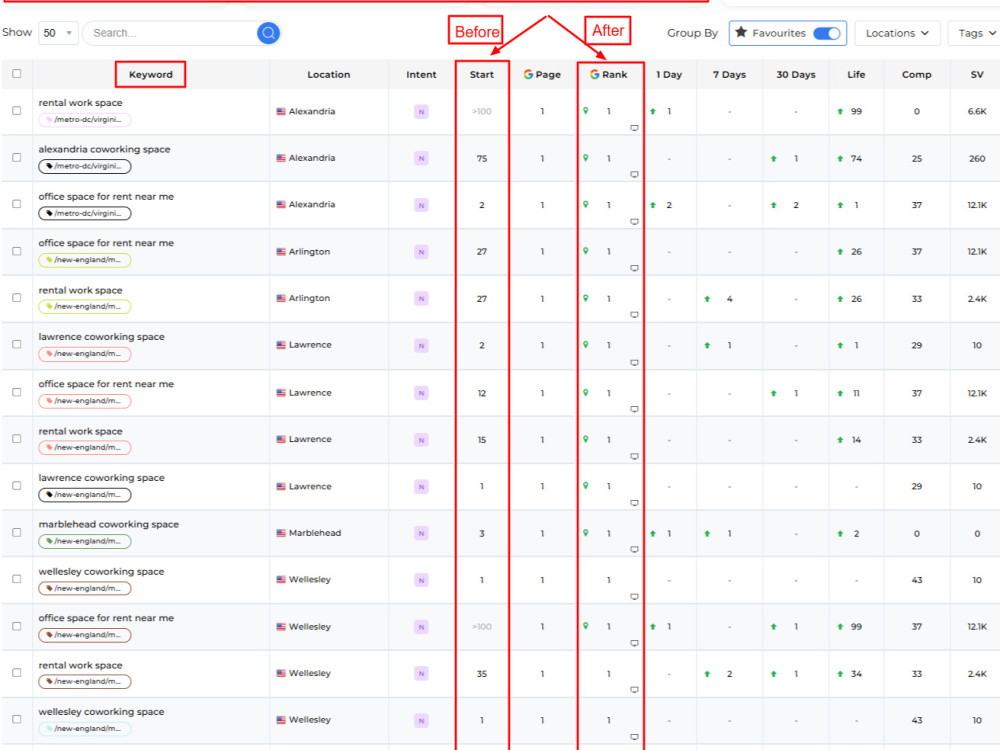Click intent N badge for alexandria coworking space

421,158
